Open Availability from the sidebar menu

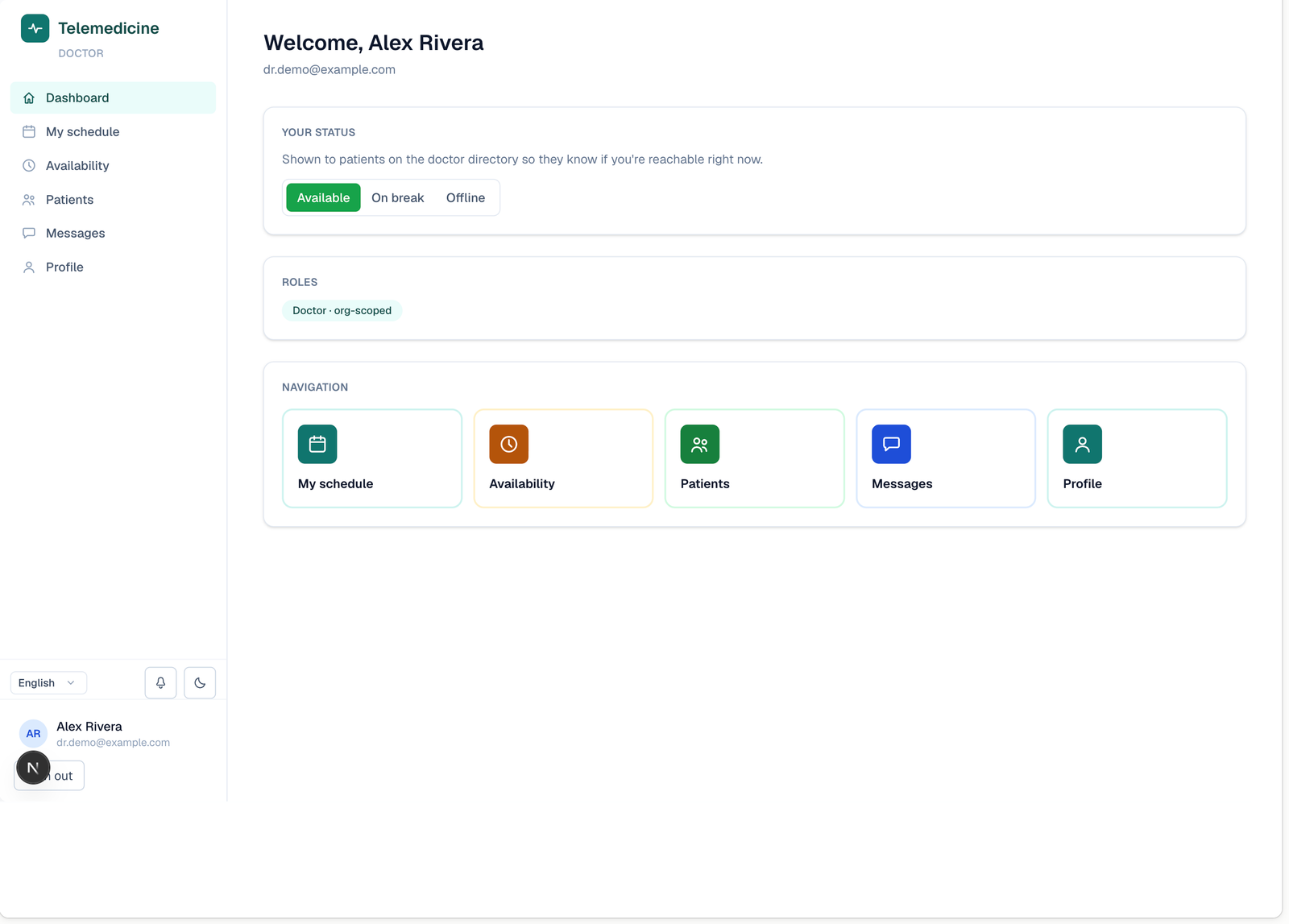coord(113,165)
